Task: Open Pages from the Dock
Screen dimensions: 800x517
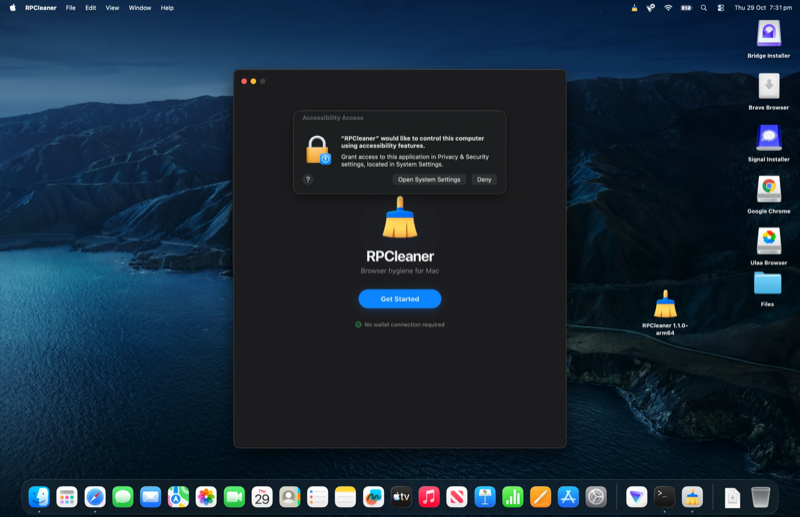Action: 540,497
